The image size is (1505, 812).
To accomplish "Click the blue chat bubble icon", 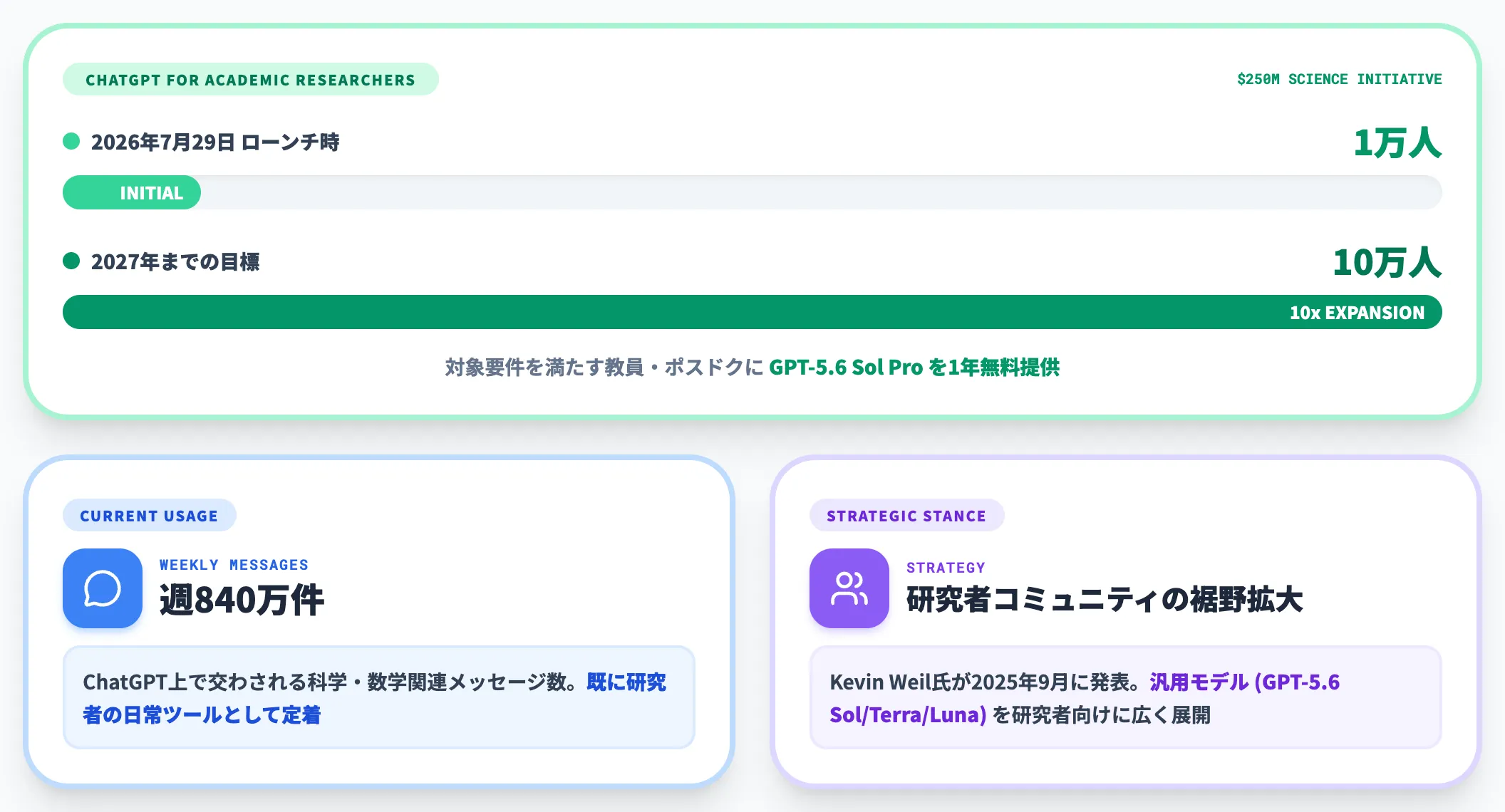I will [103, 588].
